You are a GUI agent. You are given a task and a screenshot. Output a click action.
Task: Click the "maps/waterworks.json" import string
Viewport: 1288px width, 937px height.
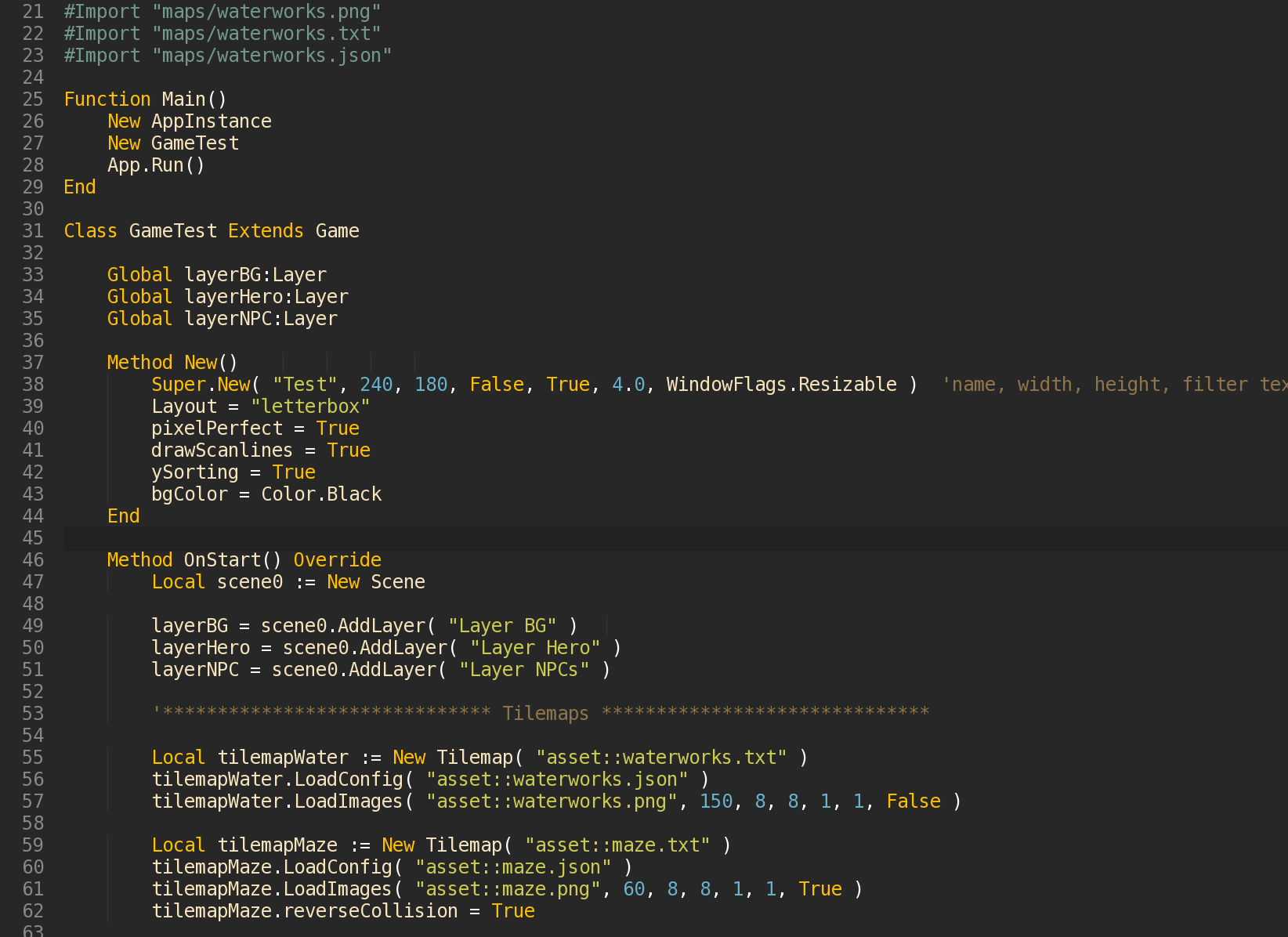point(272,56)
